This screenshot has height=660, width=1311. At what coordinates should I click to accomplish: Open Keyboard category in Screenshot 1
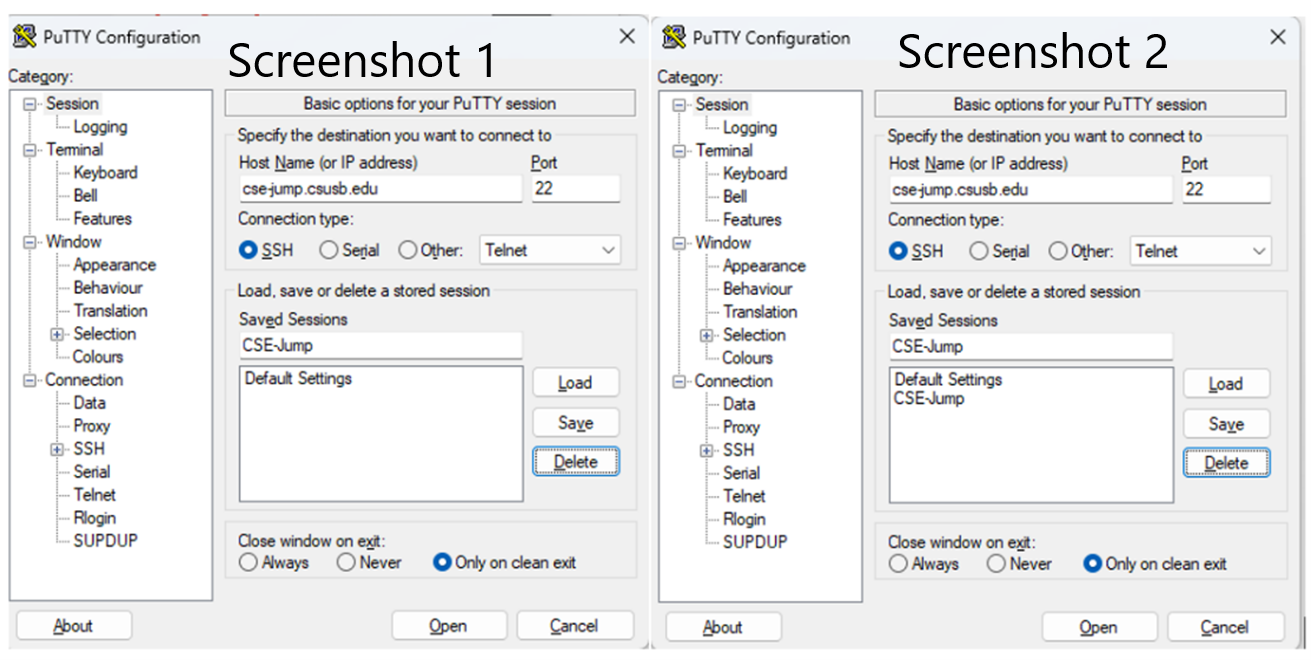click(x=105, y=173)
